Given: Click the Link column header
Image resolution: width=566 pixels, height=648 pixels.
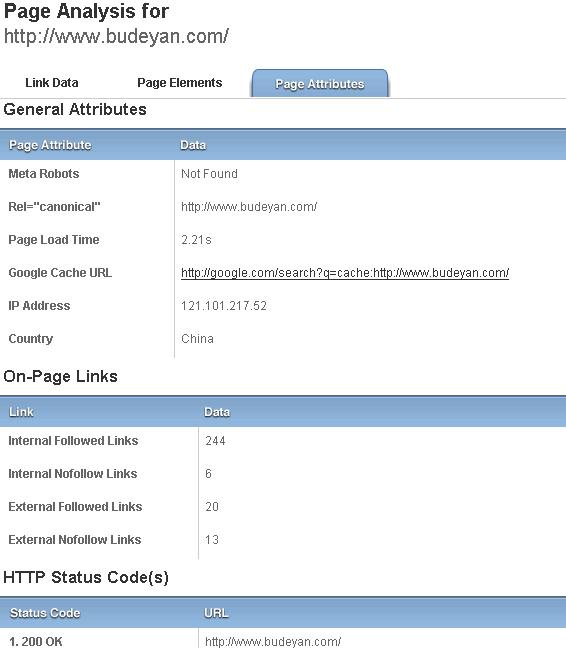Looking at the screenshot, I should [x=21, y=412].
